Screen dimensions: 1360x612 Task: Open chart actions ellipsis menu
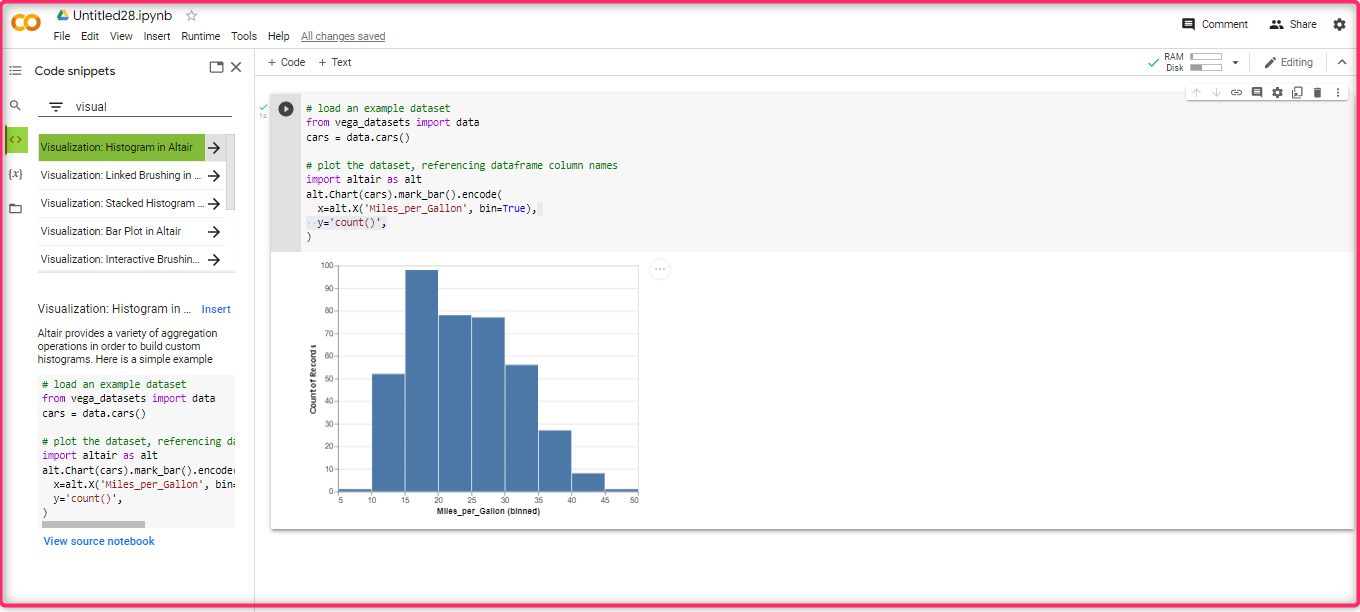(660, 269)
